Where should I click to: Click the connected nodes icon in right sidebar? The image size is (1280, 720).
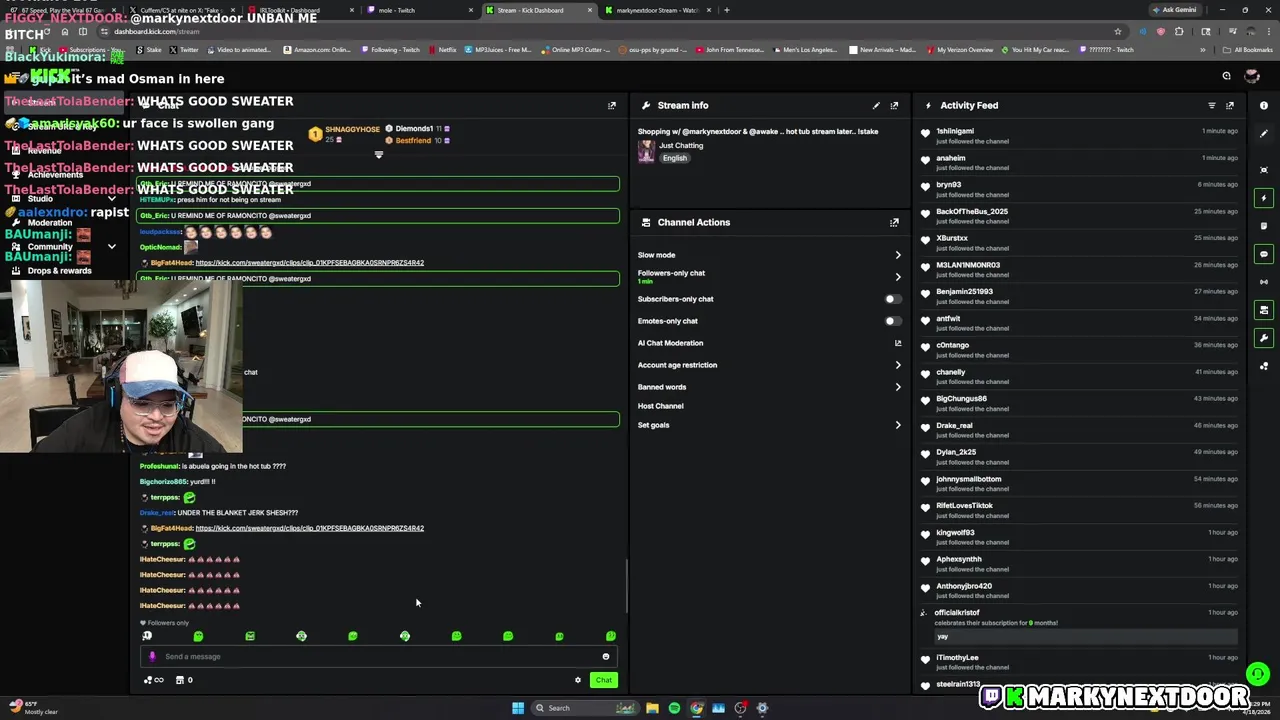pyautogui.click(x=1264, y=366)
